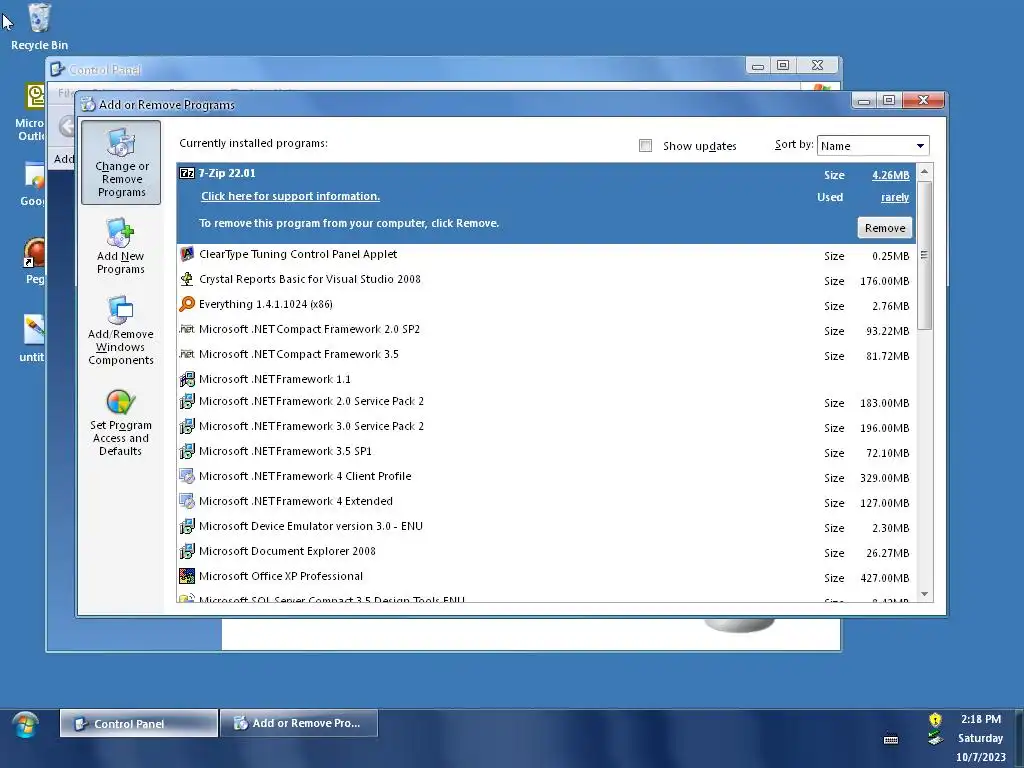Viewport: 1024px width, 768px height.
Task: Click Remove for 7-Zip 22.01
Action: pos(884,228)
